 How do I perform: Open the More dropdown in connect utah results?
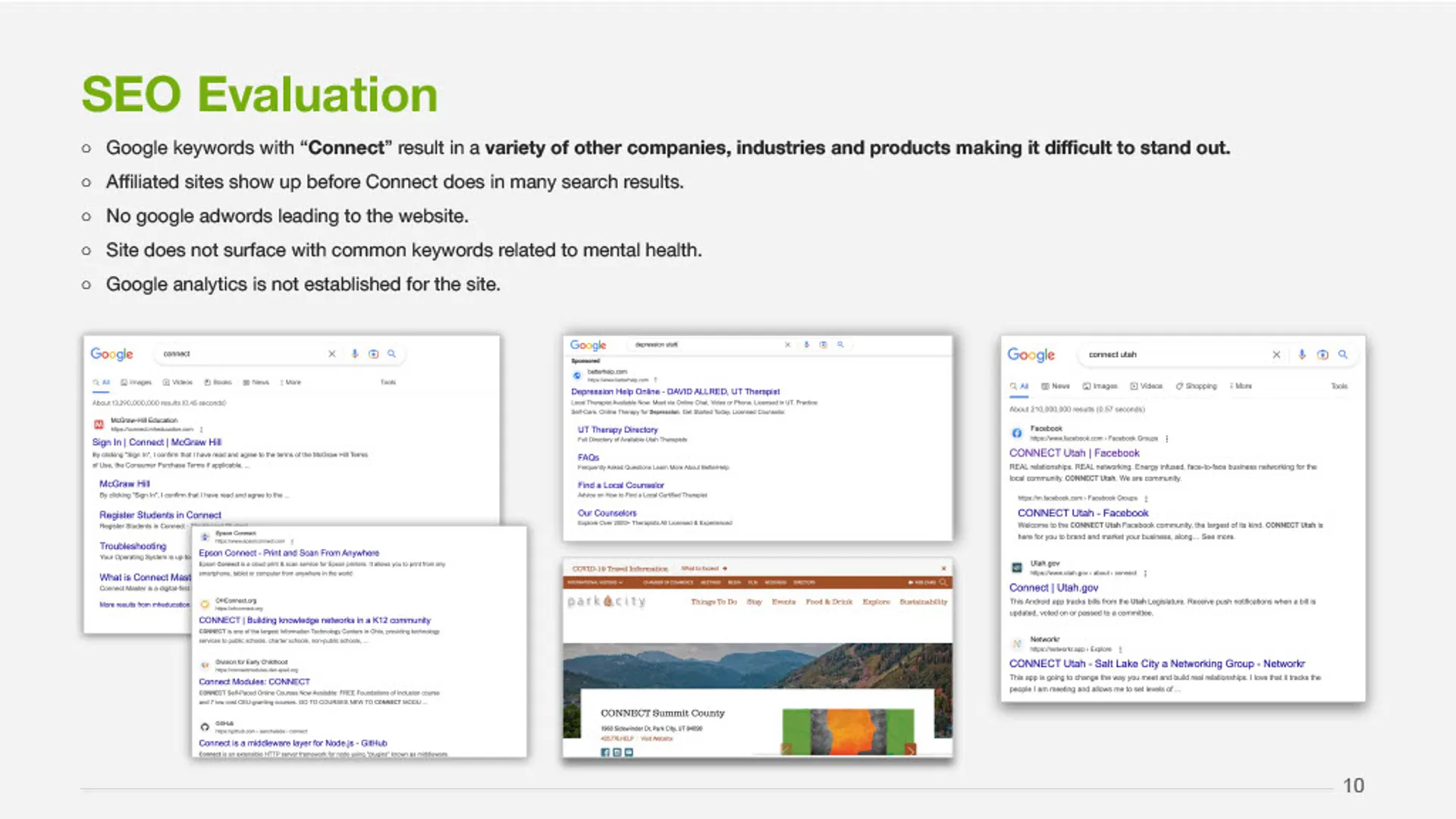1241,386
